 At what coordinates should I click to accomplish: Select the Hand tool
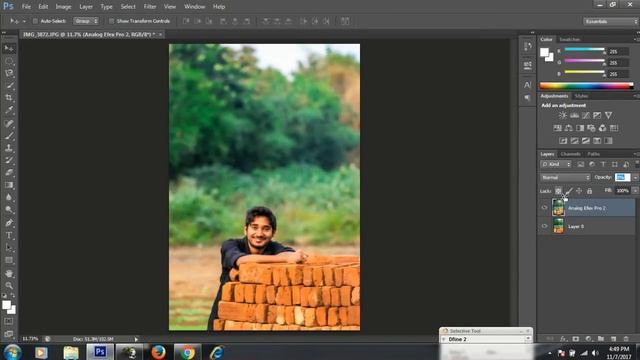click(9, 273)
